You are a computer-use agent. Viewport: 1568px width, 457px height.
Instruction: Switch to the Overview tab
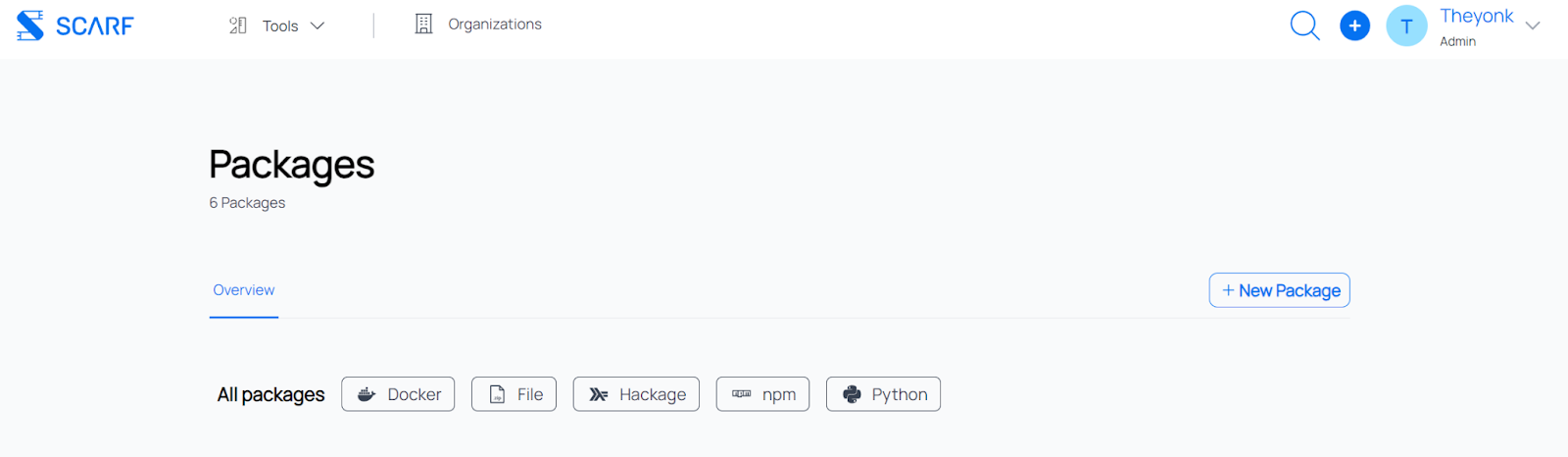(x=244, y=290)
